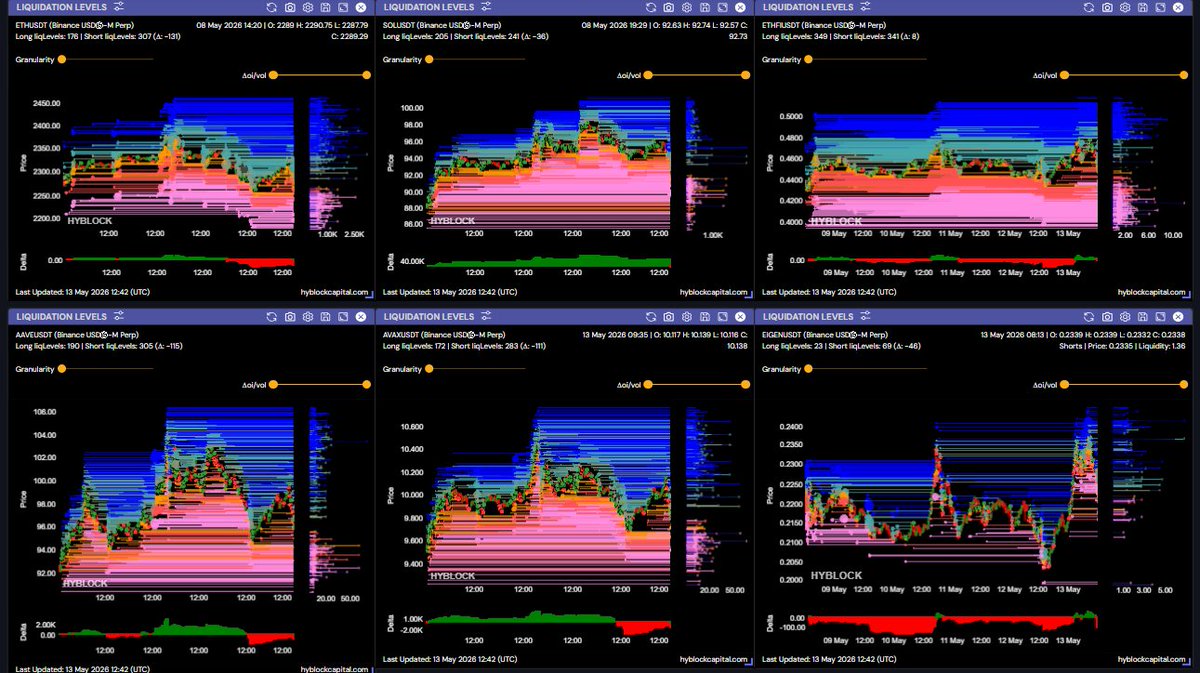
Task: Open hyblockcapital.com link under ETHUSDT chart
Action: [337, 292]
